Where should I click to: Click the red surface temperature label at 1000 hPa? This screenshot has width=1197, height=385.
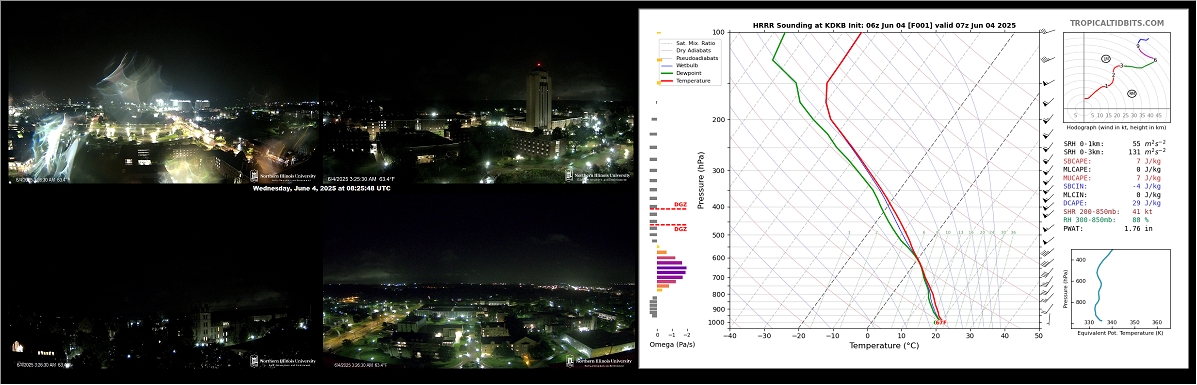pos(940,322)
